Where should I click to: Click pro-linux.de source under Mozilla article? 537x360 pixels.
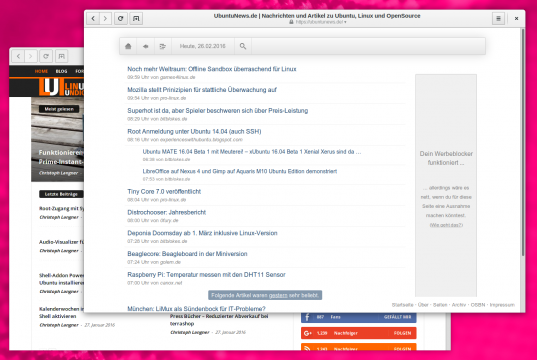[x=173, y=98]
